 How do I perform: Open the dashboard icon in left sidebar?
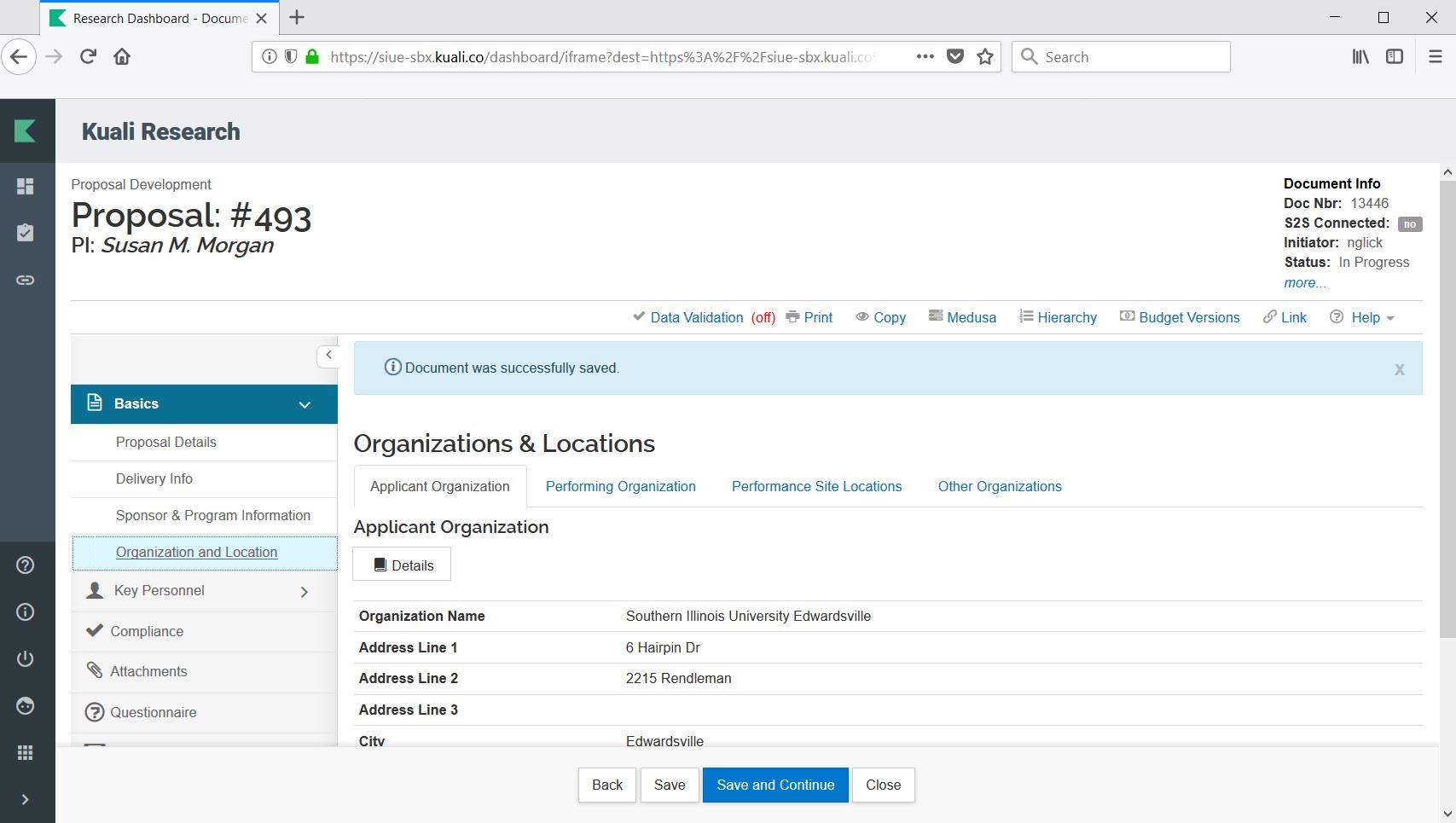26,186
